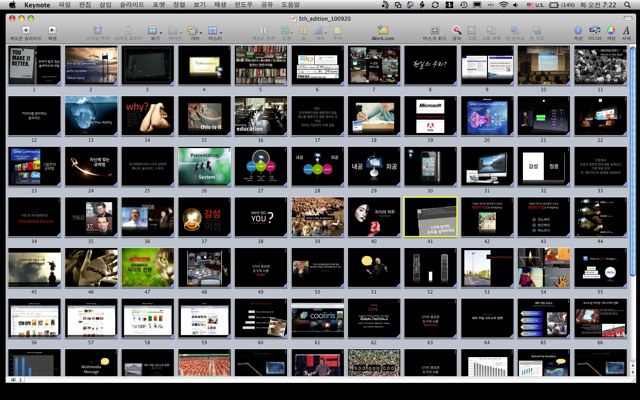Open the 재생 (Play) menu
640x400 pixels.
[220, 5]
